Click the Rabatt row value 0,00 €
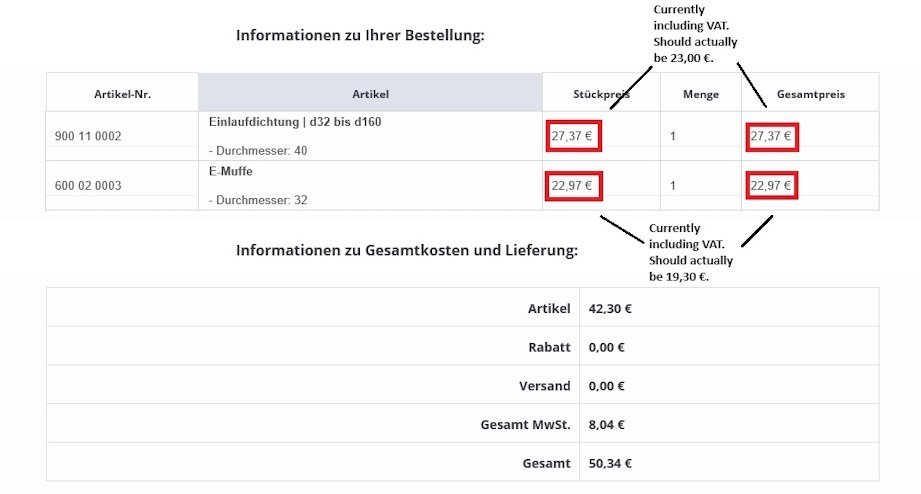This screenshot has width=921, height=494. pyautogui.click(x=606, y=347)
